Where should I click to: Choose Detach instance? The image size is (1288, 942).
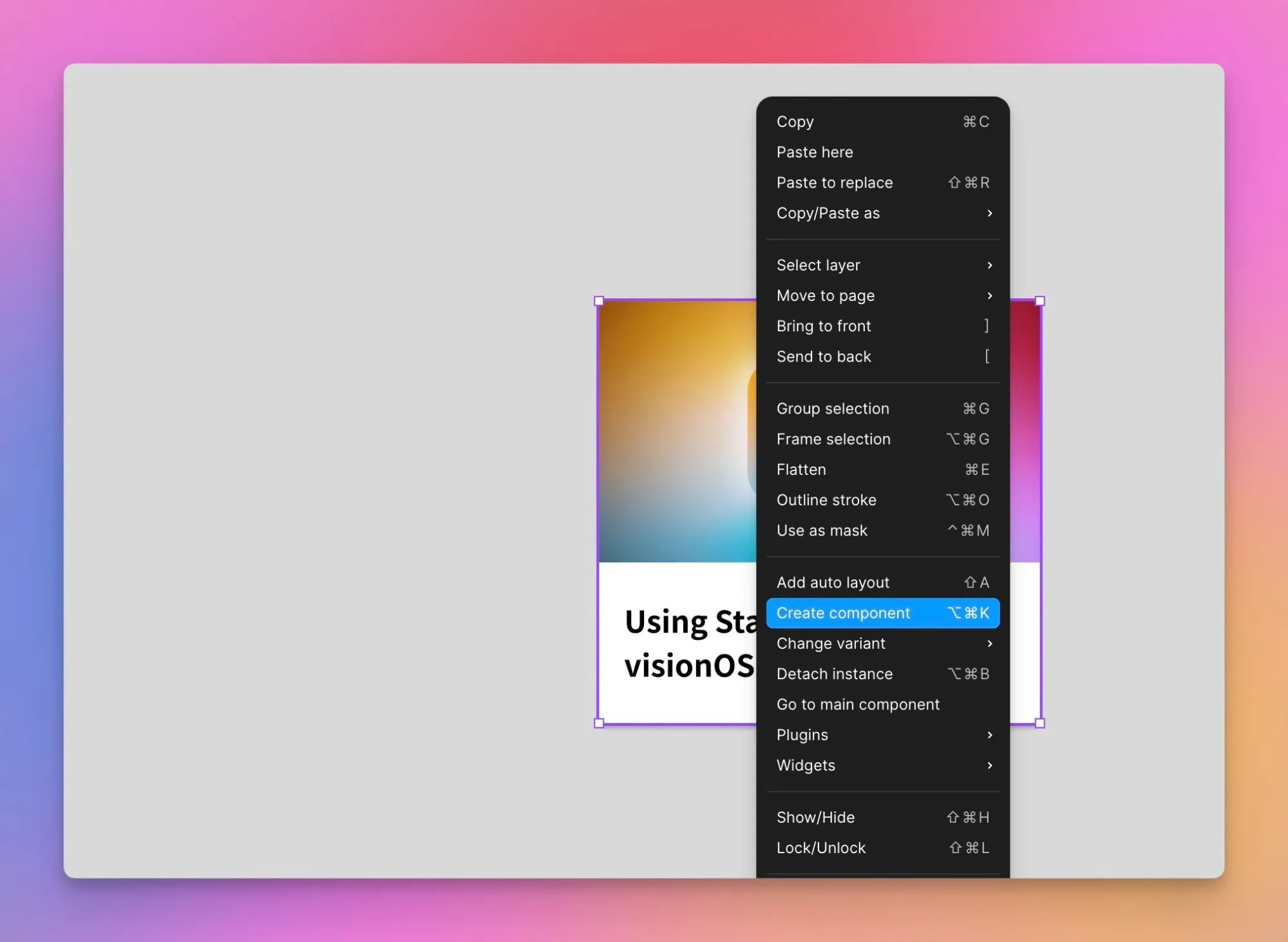pos(835,674)
